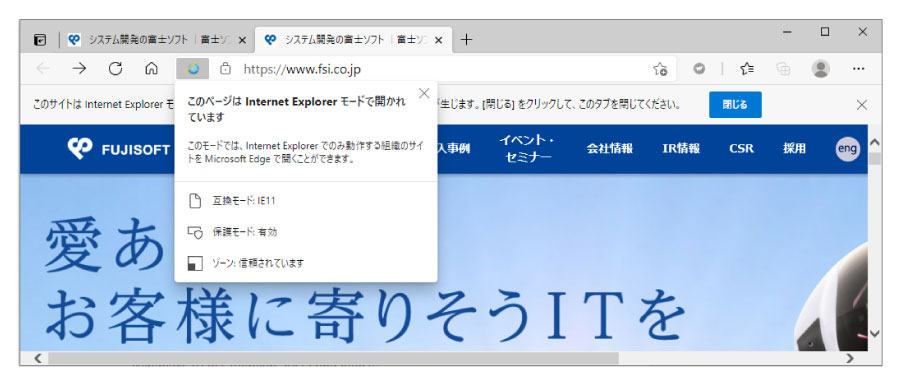Click the blue 閉じる button
Screen dimensions: 900x386
point(735,105)
